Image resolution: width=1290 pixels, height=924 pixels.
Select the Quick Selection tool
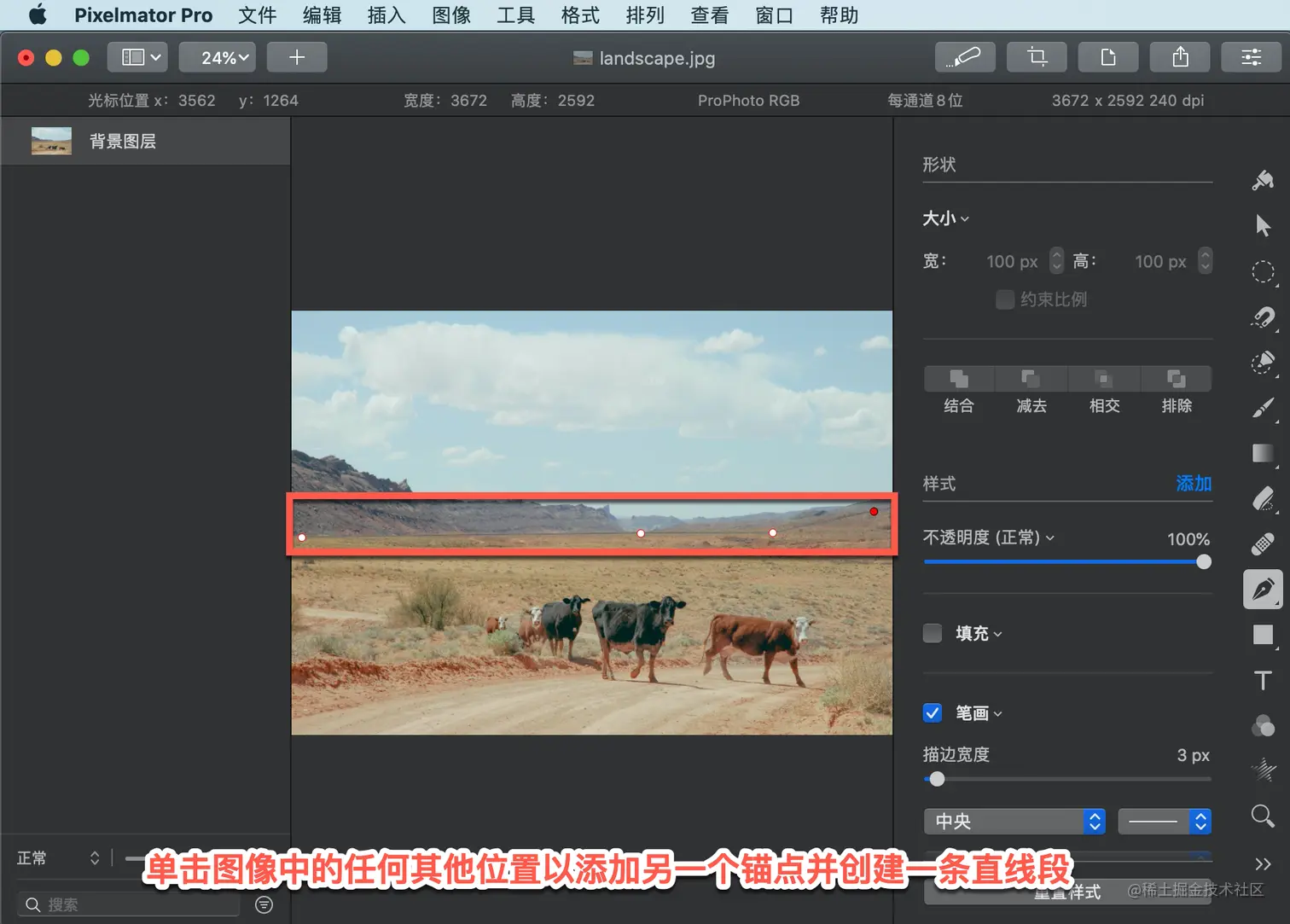point(1263,363)
